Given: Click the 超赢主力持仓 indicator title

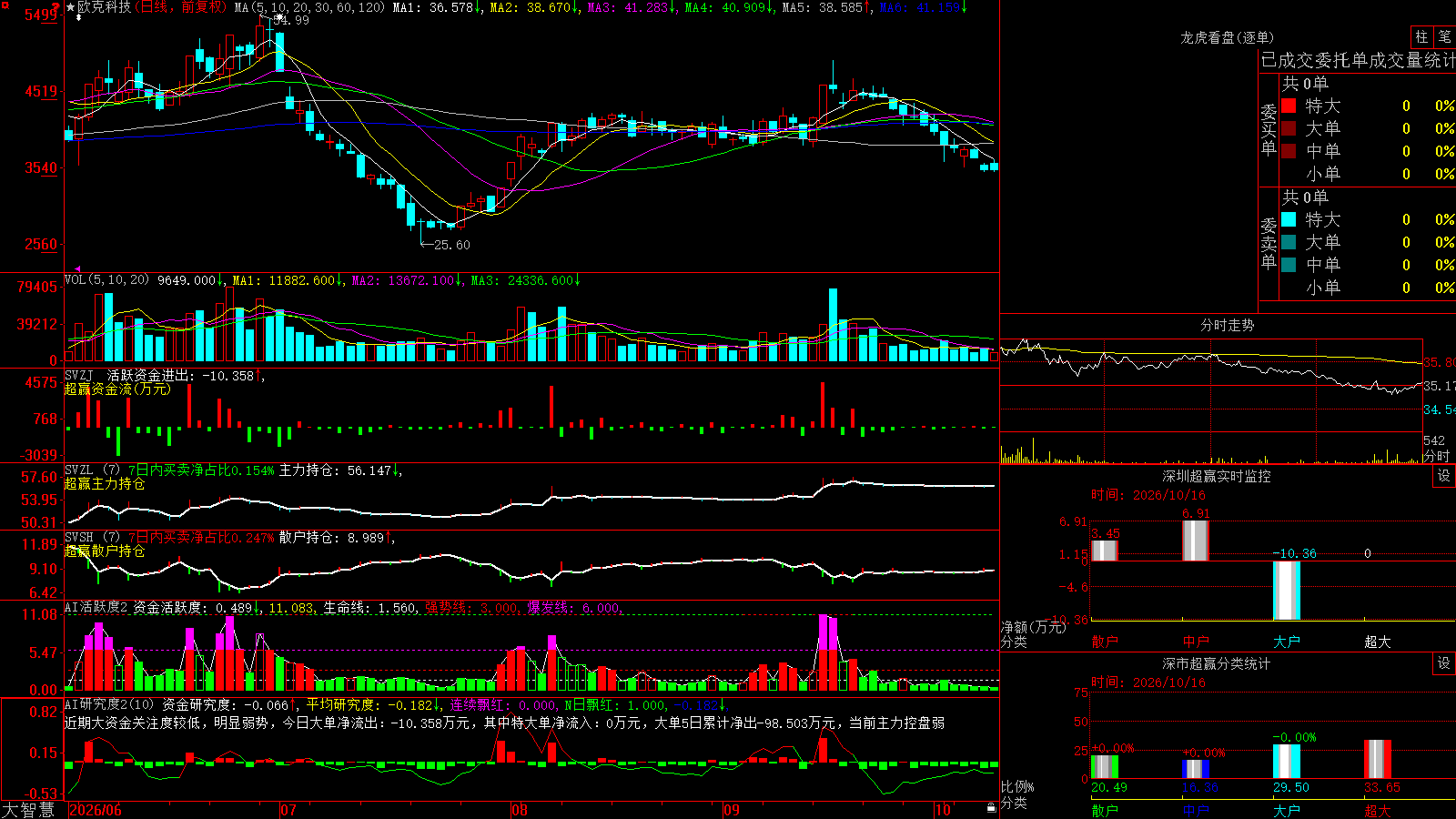Looking at the screenshot, I should tap(105, 483).
